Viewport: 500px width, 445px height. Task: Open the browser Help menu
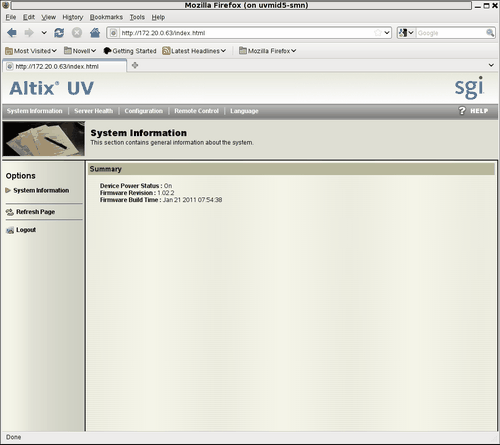point(158,17)
